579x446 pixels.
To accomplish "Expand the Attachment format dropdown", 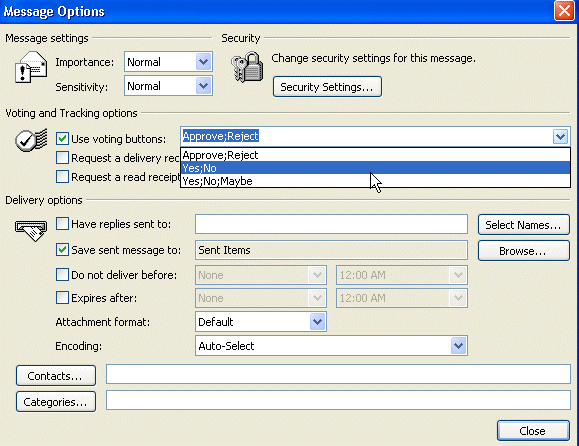I will point(317,322).
